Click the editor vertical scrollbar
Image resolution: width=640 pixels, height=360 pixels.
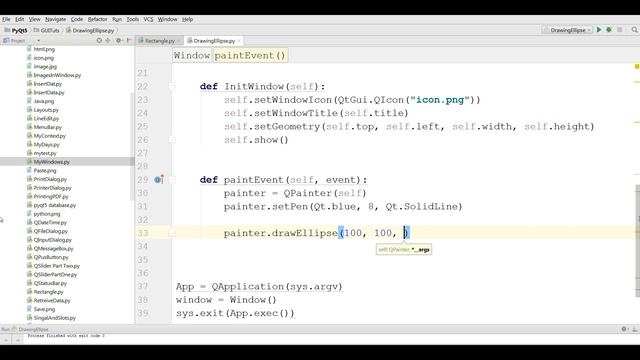[x=638, y=241]
